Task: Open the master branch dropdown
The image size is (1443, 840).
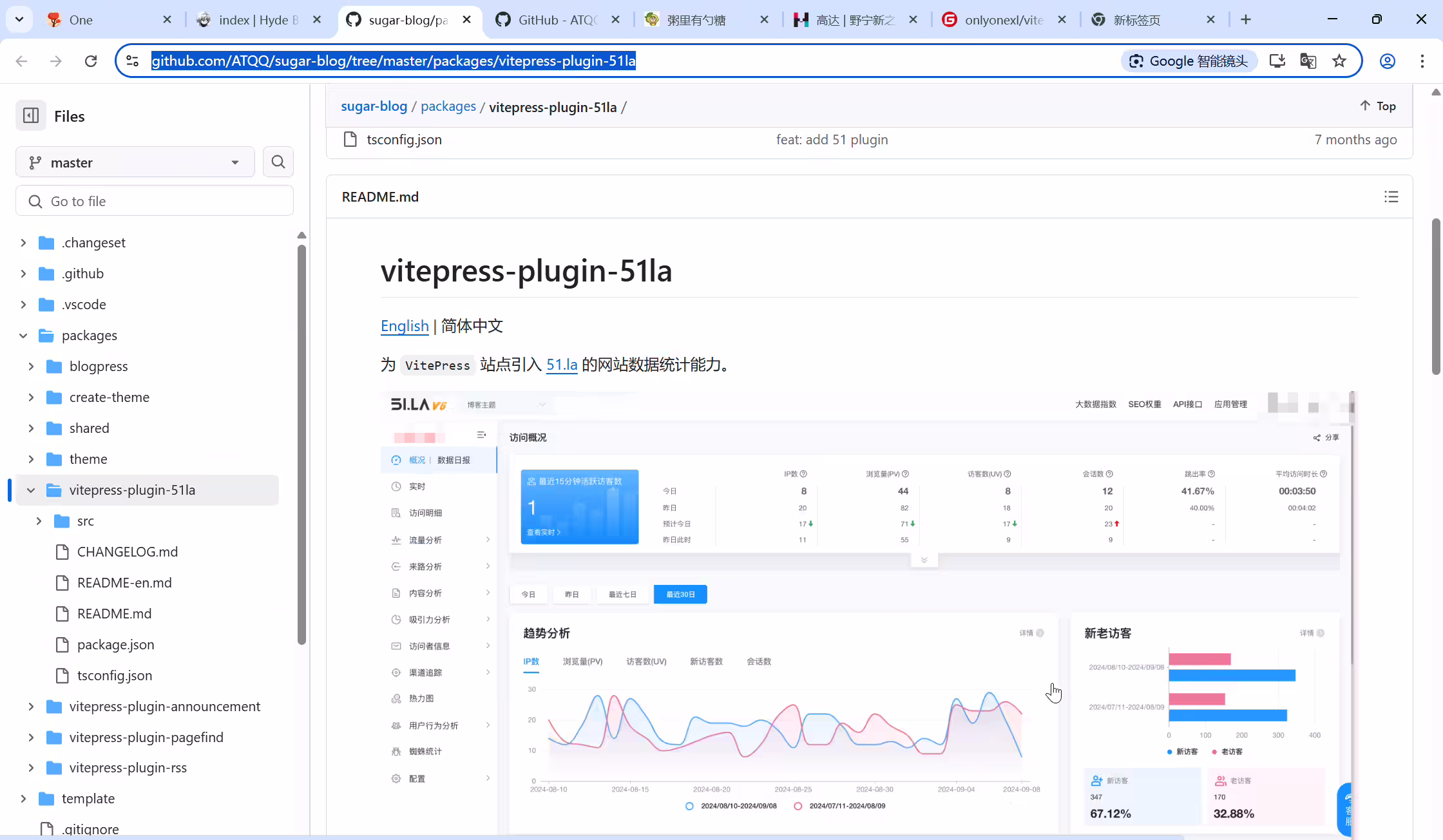Action: pos(135,162)
